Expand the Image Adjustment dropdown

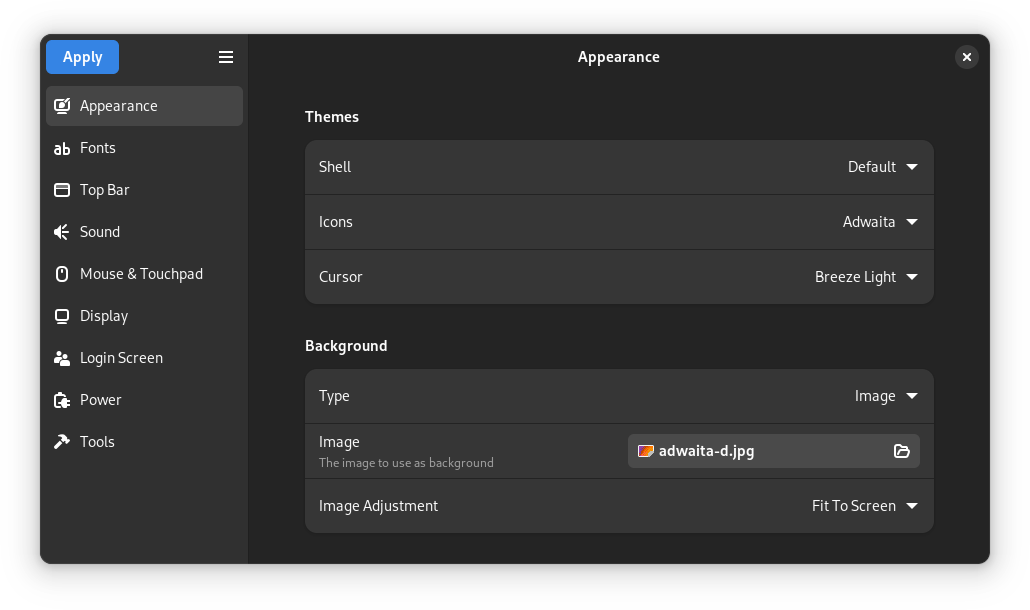[x=864, y=506]
